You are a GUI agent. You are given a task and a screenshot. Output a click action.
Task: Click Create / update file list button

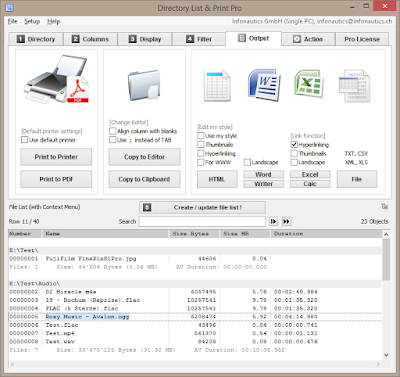[202, 207]
